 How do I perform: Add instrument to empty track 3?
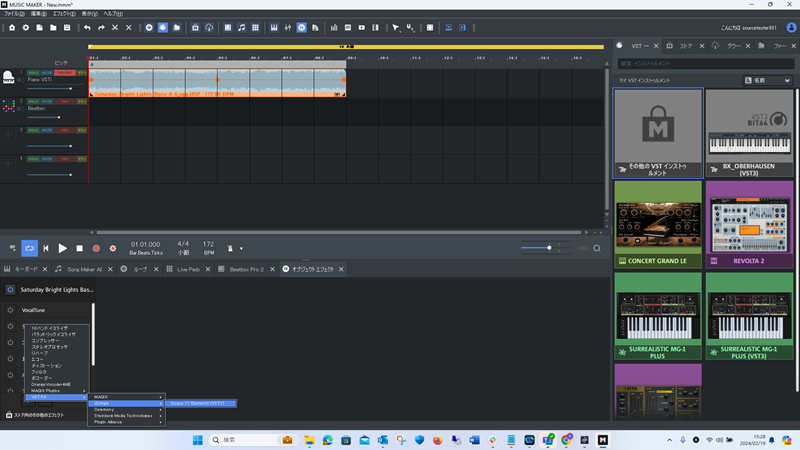[x=8, y=134]
